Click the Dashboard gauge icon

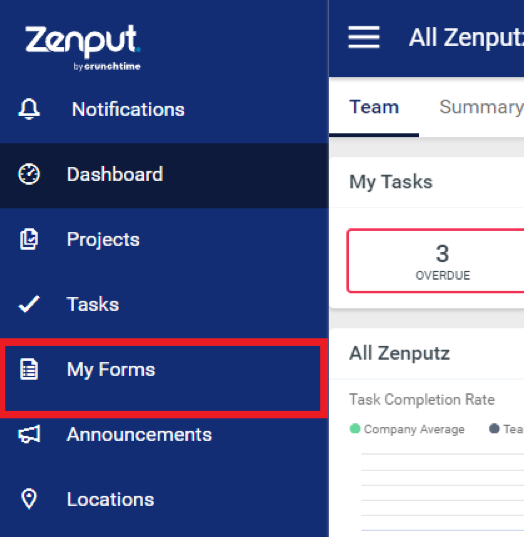pyautogui.click(x=29, y=174)
